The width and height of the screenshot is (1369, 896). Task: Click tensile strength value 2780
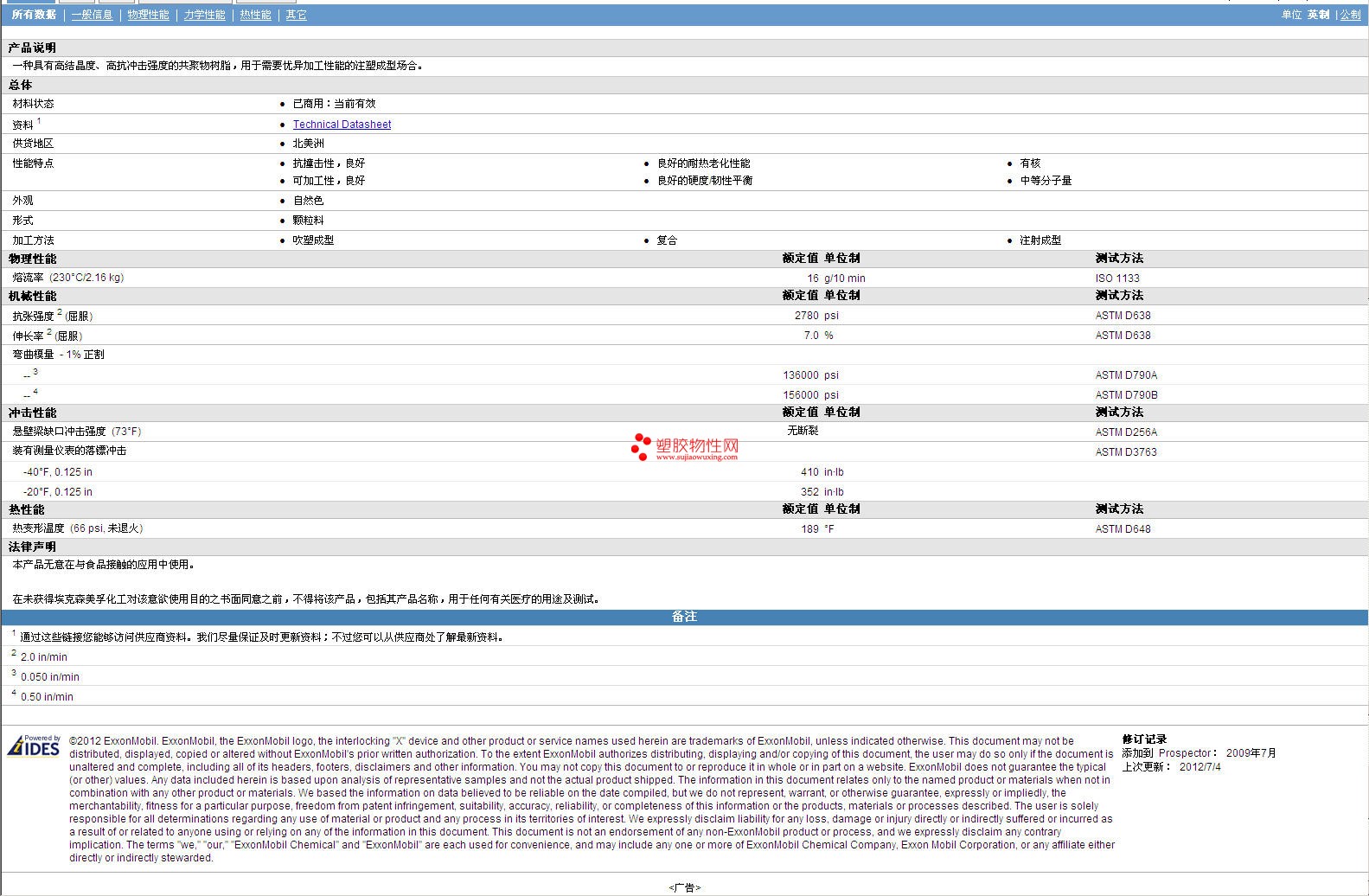tap(806, 316)
